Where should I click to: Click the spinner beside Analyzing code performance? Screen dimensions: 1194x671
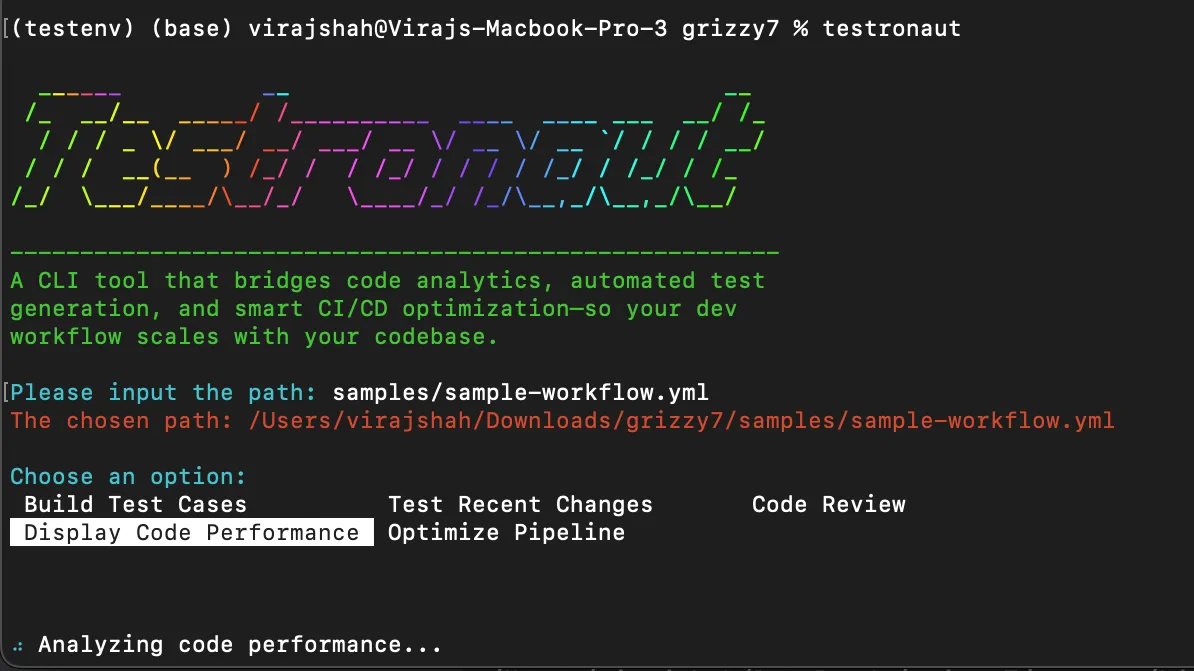coord(18,646)
